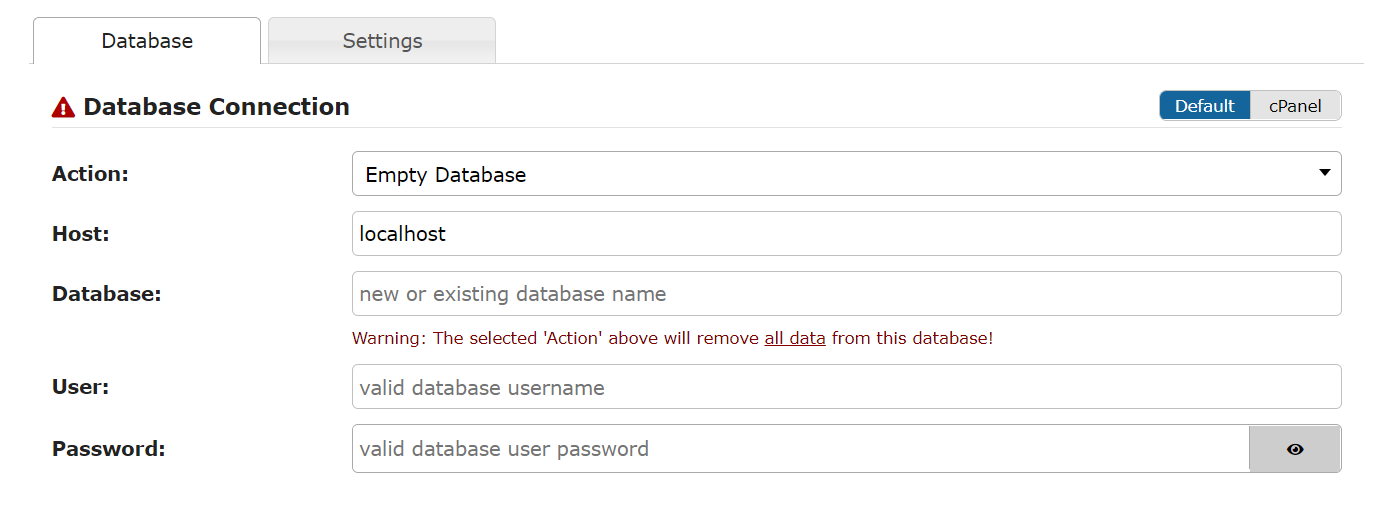Image resolution: width=1399 pixels, height=522 pixels.
Task: Open the Settings tab
Action: pos(382,41)
